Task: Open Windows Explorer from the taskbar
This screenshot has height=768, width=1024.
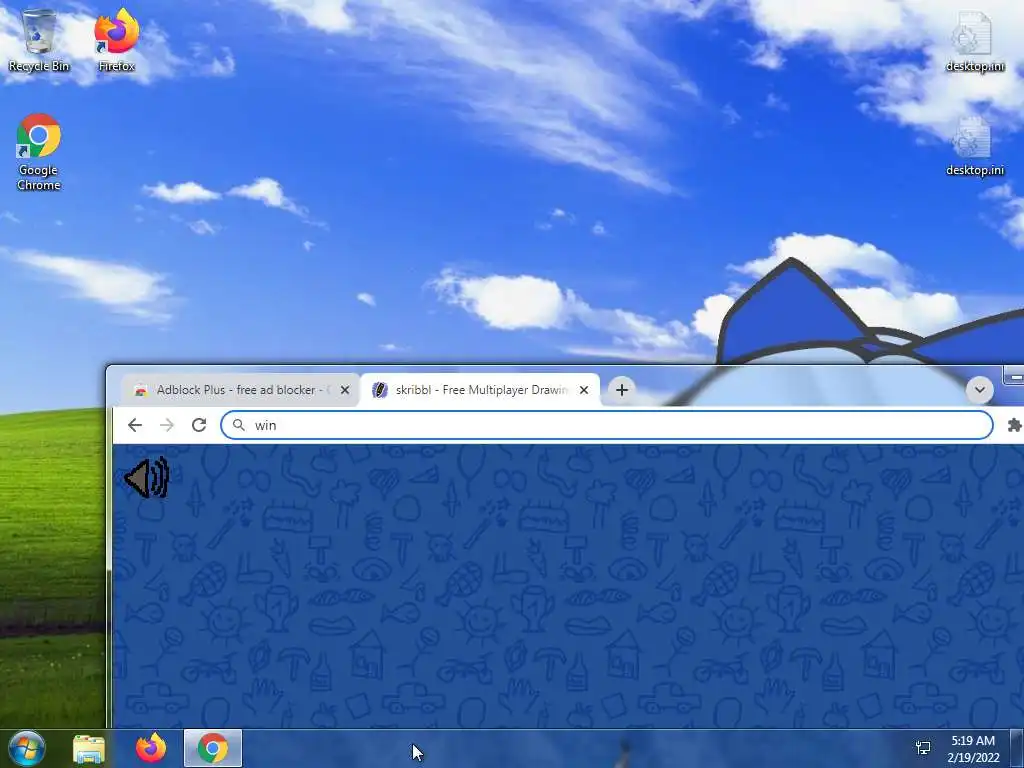Action: [x=88, y=749]
